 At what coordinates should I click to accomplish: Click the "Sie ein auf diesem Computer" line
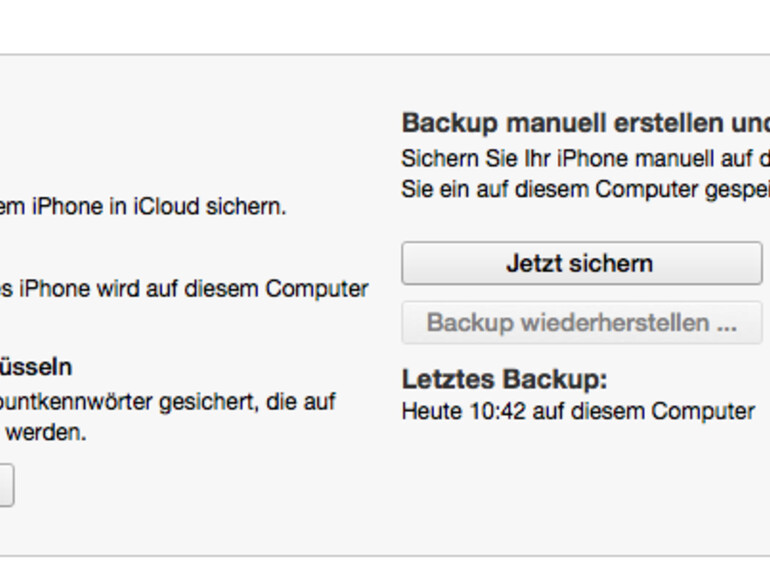point(585,189)
